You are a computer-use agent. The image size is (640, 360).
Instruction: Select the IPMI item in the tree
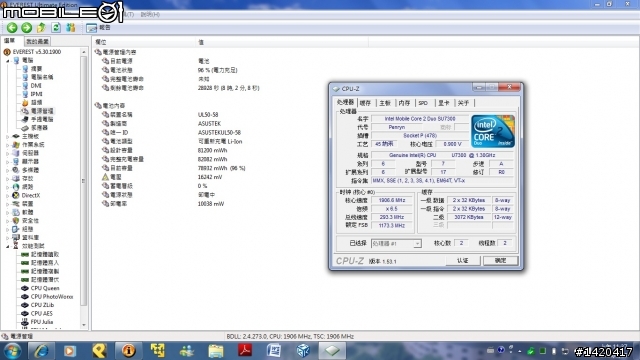[x=36, y=94]
